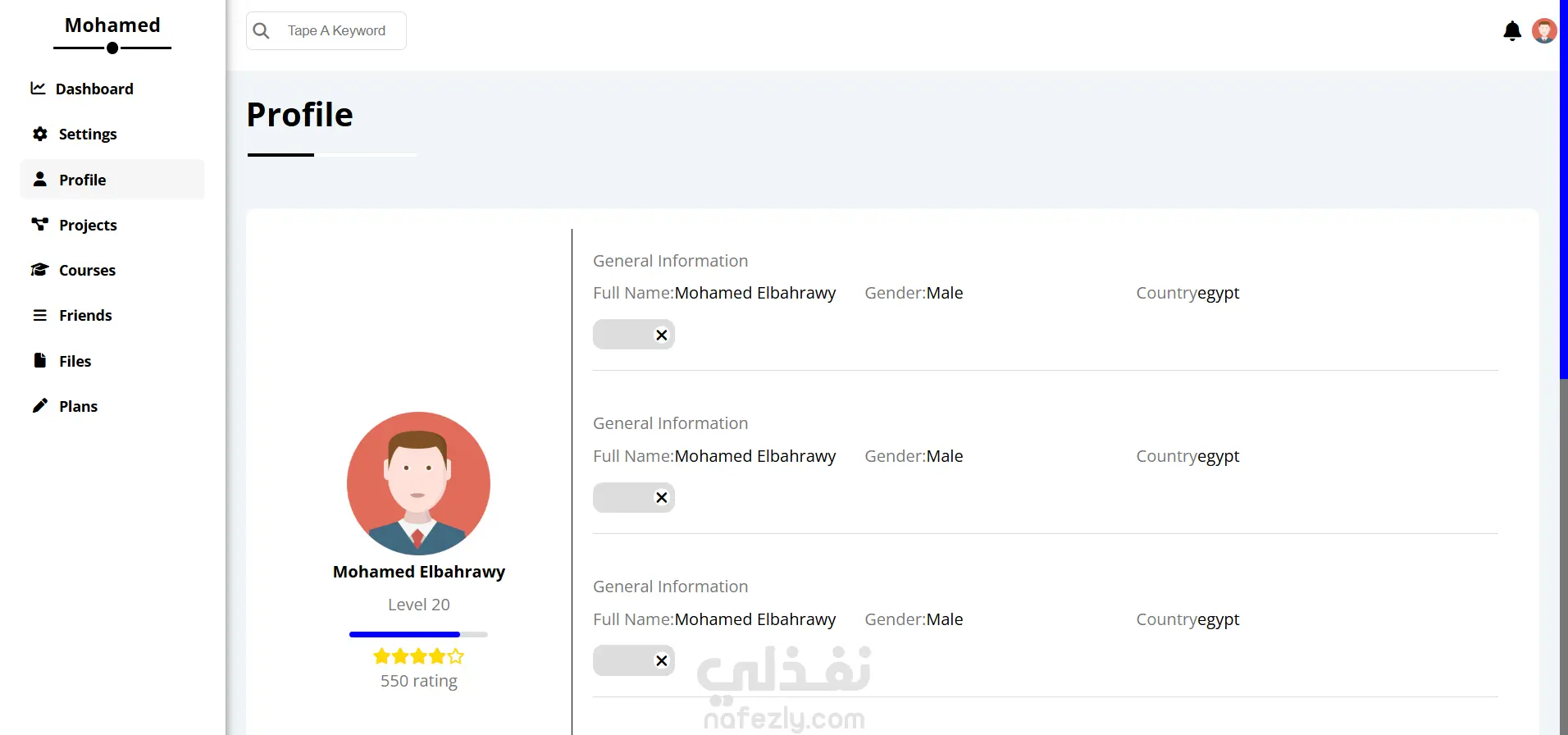
Task: Click the user avatar in top bar
Action: pos(1544,31)
